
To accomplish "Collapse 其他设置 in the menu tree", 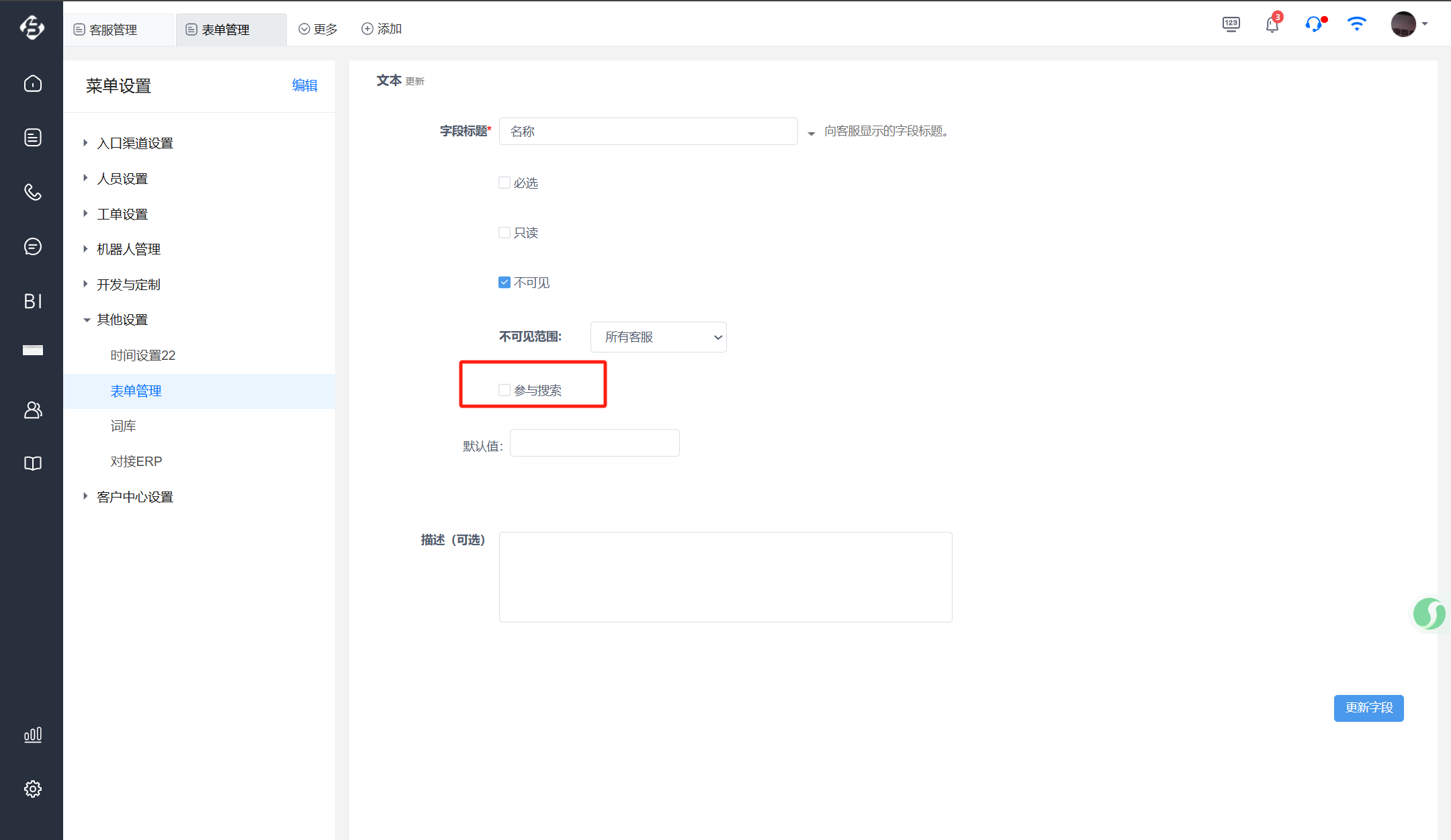I will pos(87,320).
